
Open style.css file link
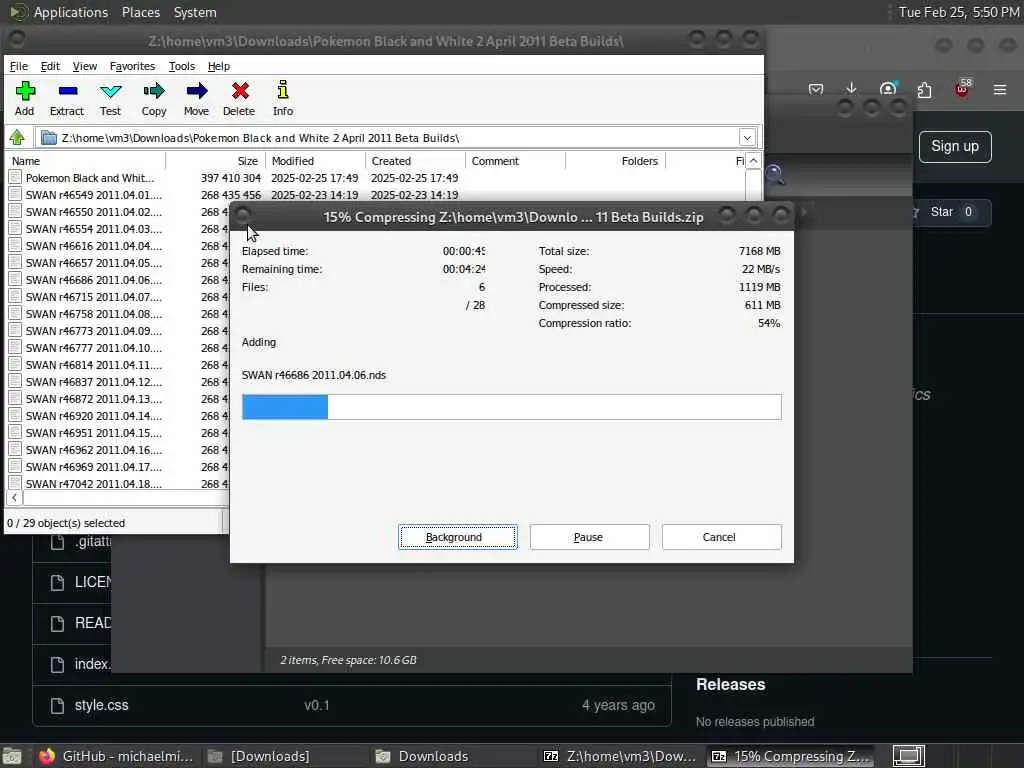click(101, 705)
